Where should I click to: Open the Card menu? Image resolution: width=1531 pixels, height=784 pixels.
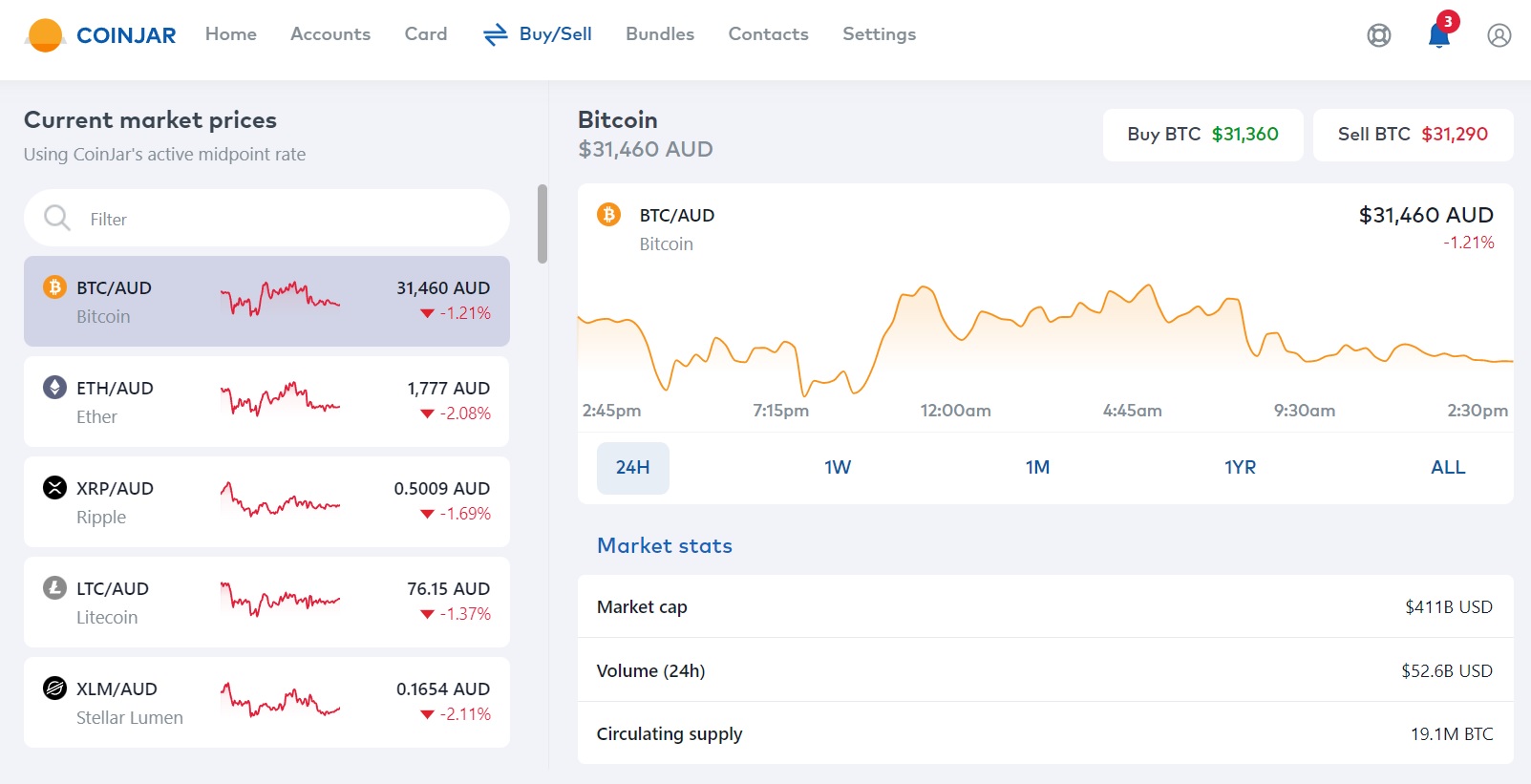(x=426, y=34)
